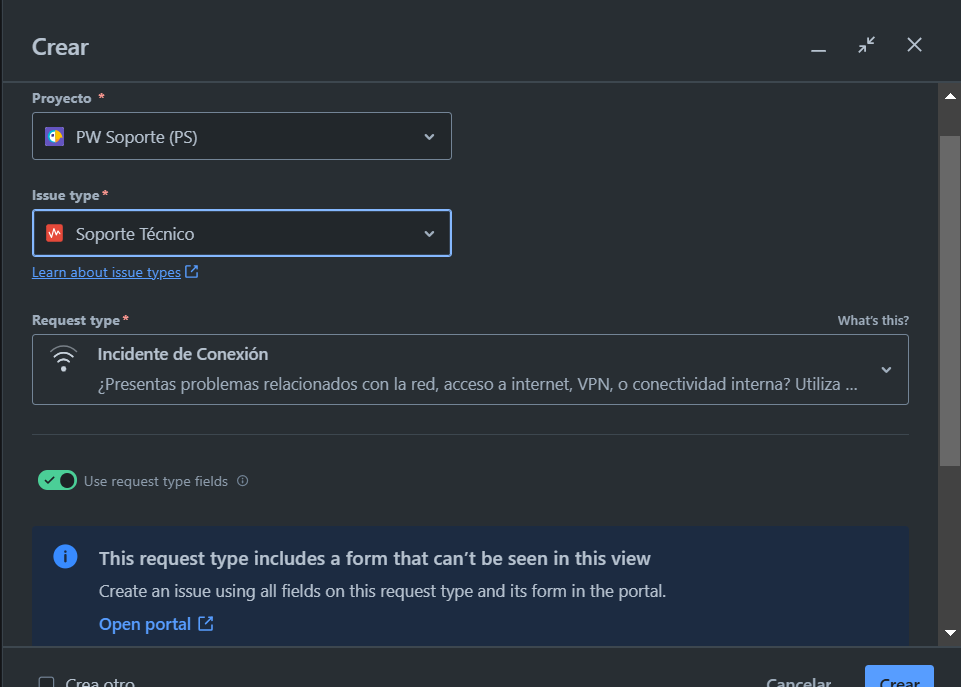The width and height of the screenshot is (961, 687).
Task: Click the Soporte Técnico issue type icon
Action: pyautogui.click(x=55, y=234)
